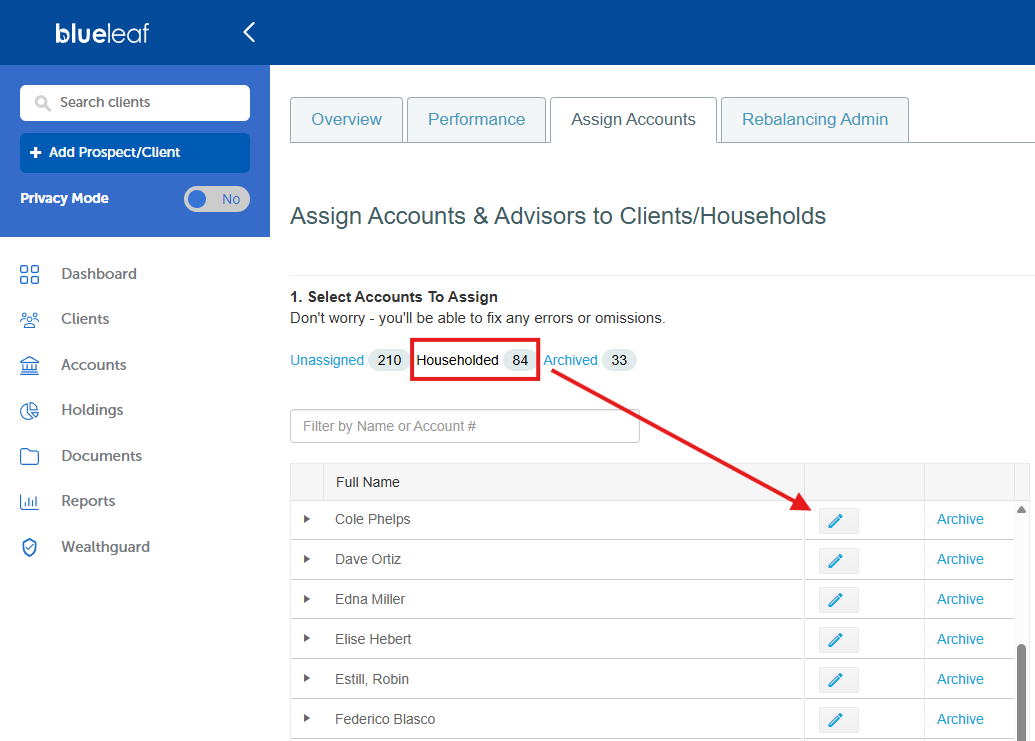Collapse the sidebar with the back chevron
This screenshot has height=741, width=1035.
[249, 32]
